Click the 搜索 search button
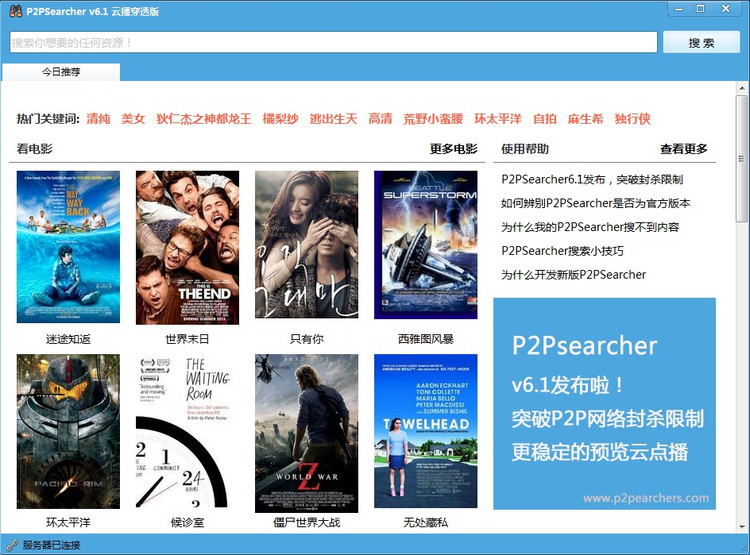Screen dimensions: 750x555 click(701, 43)
